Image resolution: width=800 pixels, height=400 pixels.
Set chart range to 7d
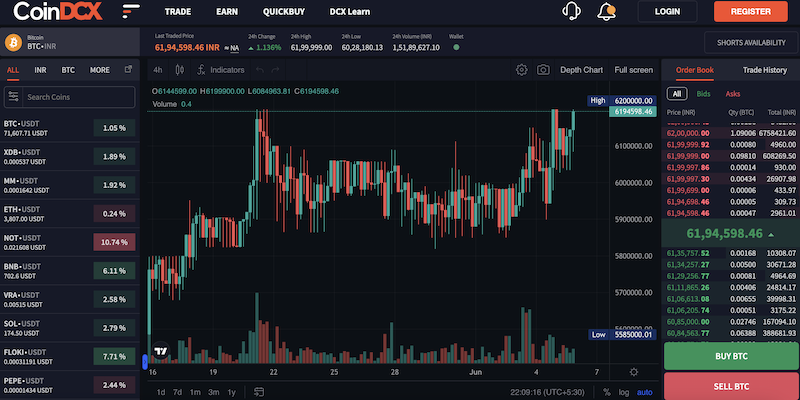177,392
